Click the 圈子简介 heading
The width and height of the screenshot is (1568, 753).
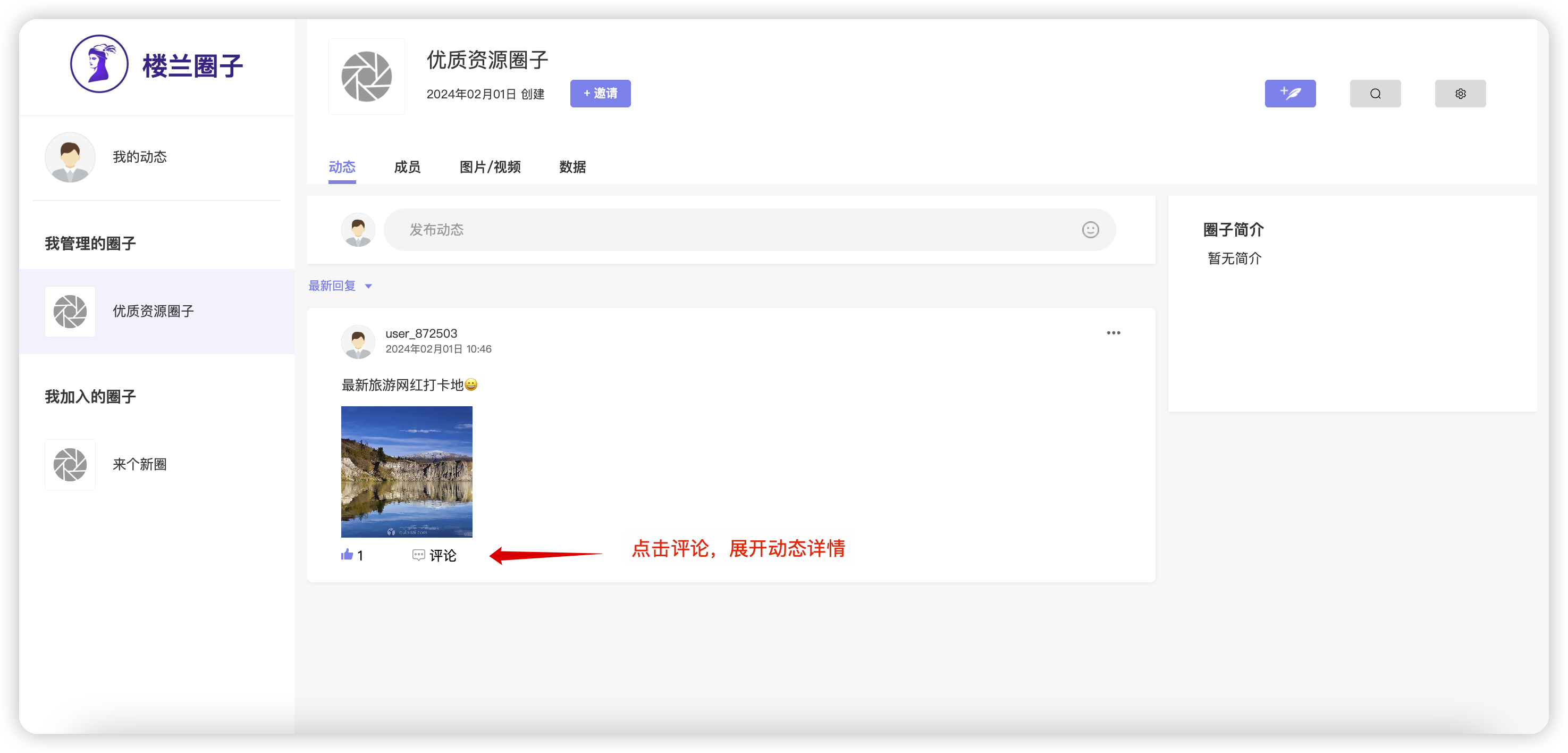[1233, 230]
